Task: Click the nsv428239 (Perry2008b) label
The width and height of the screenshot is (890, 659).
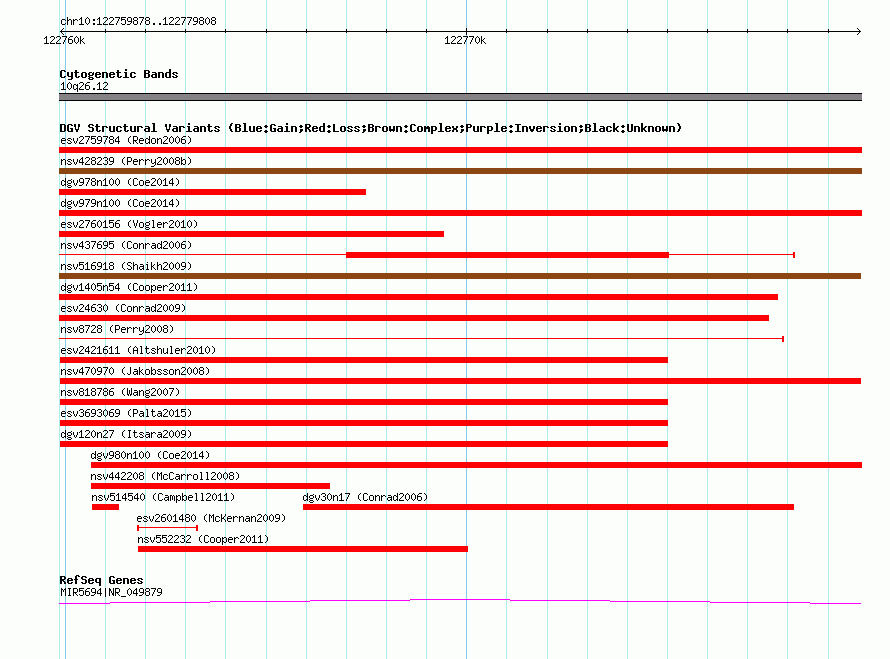Action: click(126, 161)
